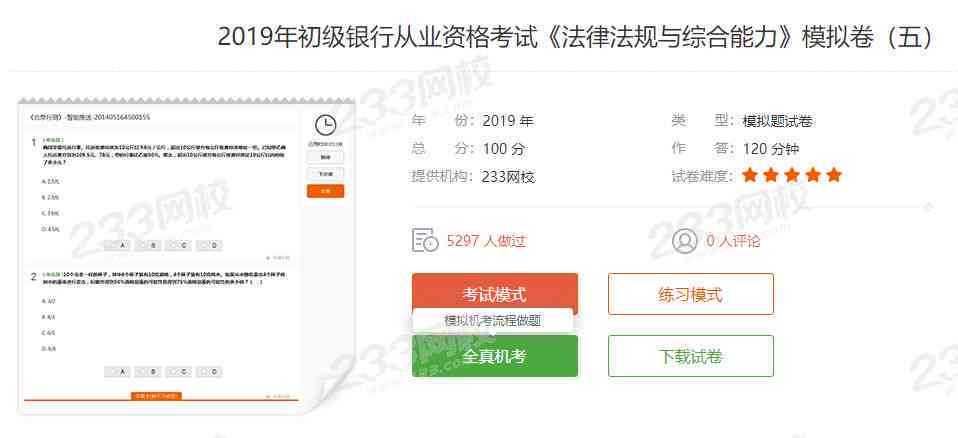Click the clock icon in the preview
This screenshot has width=958, height=438.
click(326, 125)
